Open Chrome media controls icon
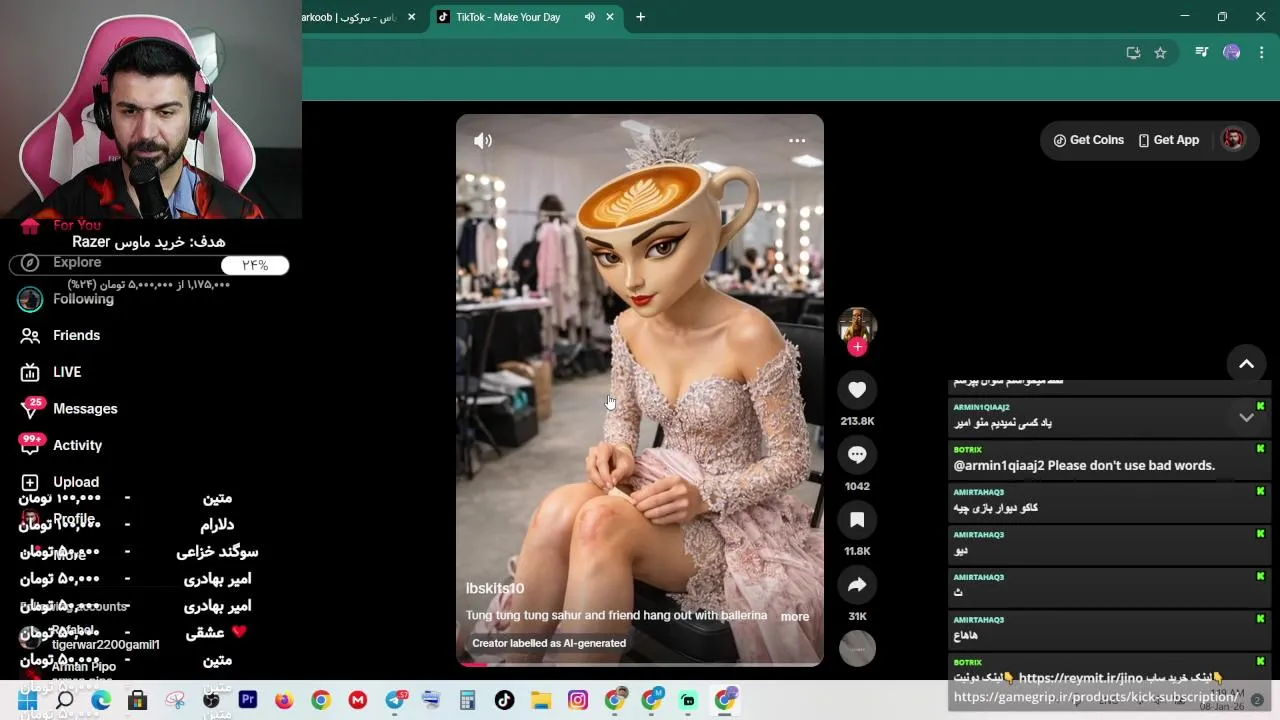Viewport: 1280px width, 720px height. [x=1202, y=53]
